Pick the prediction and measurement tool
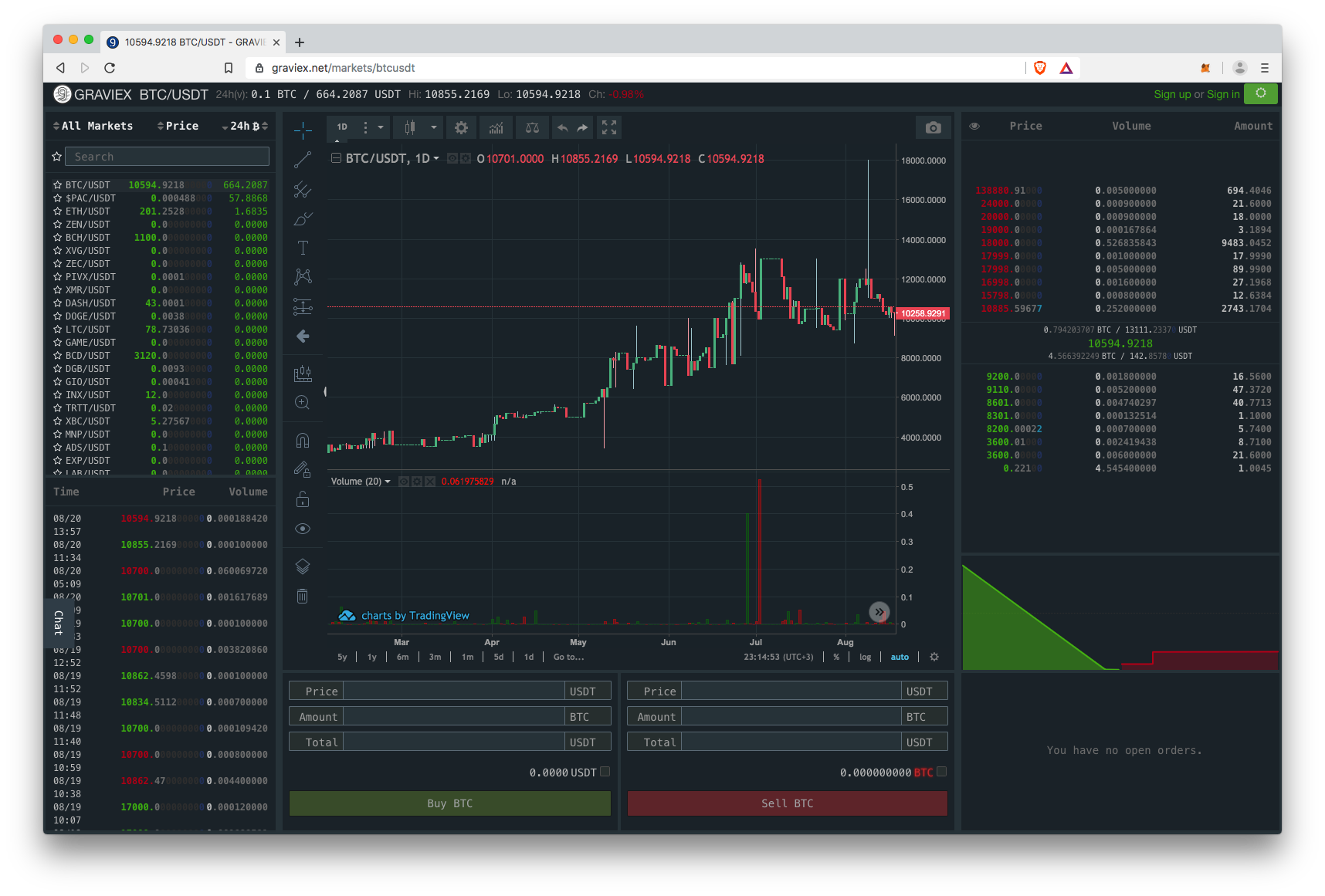1325x896 pixels. click(303, 306)
